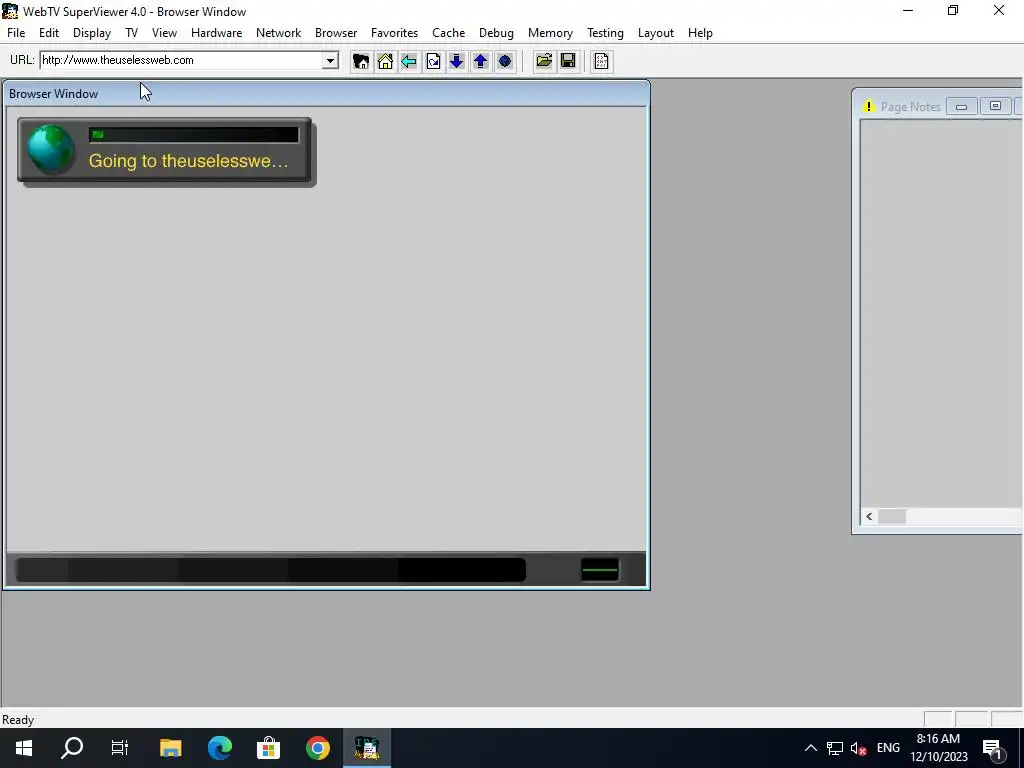Click the Page Notes warning icon
This screenshot has height=768, width=1024.
click(868, 106)
